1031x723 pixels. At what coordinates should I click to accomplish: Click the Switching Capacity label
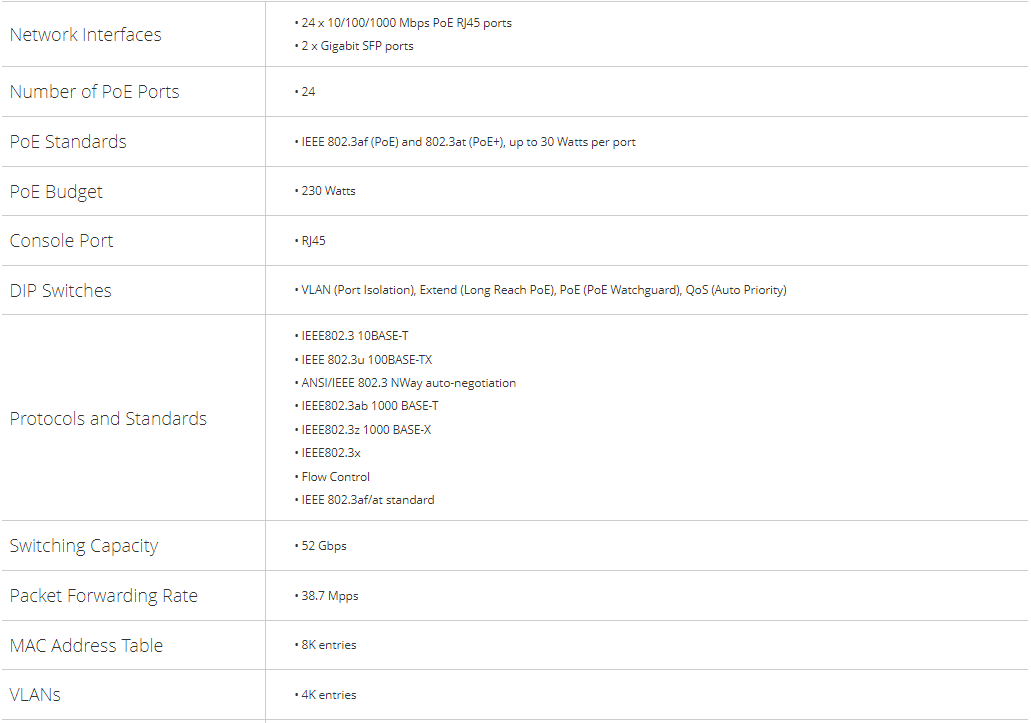(84, 546)
